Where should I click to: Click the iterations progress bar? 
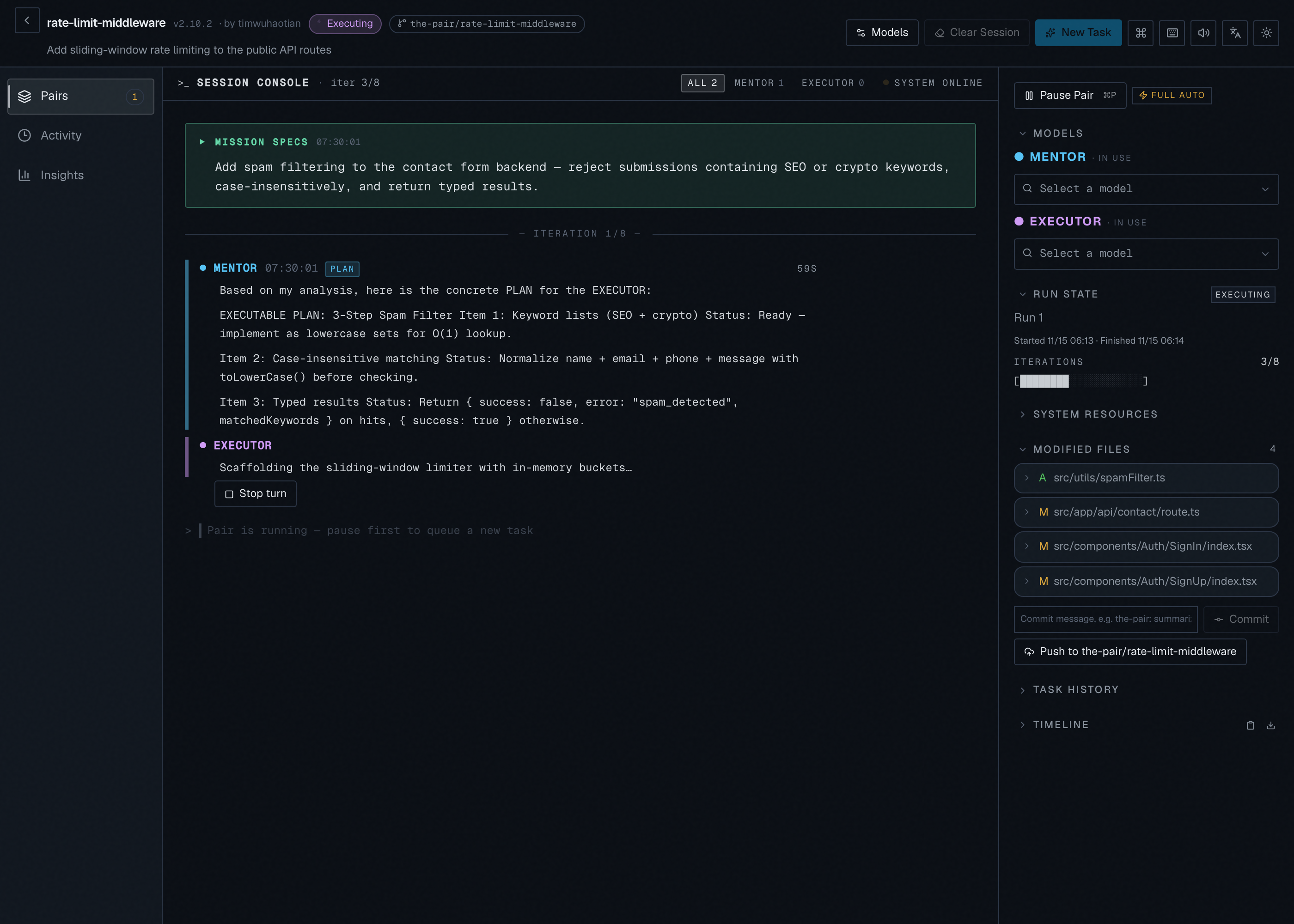coord(1080,381)
